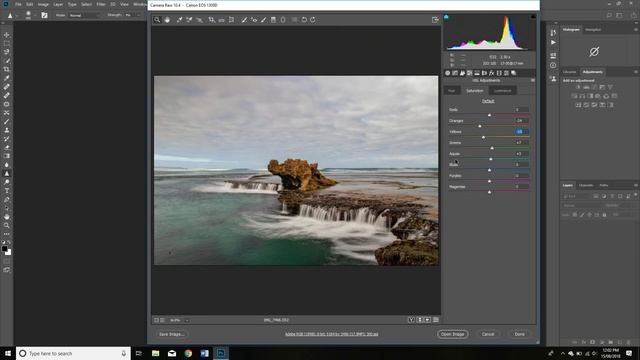
Task: Select the Straighten tool
Action: pyautogui.click(x=221, y=20)
